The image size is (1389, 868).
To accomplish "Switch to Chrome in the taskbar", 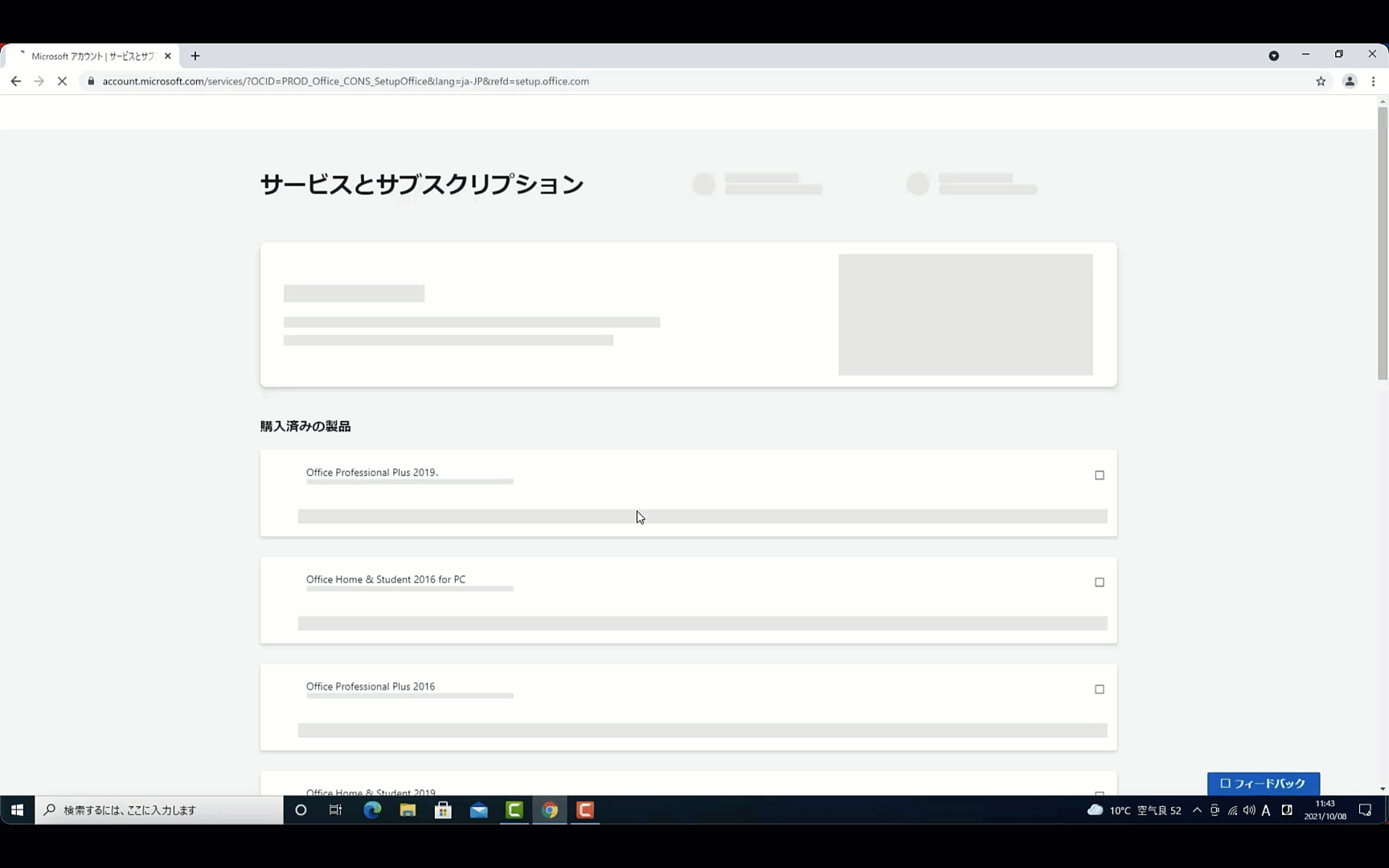I will pos(550,810).
